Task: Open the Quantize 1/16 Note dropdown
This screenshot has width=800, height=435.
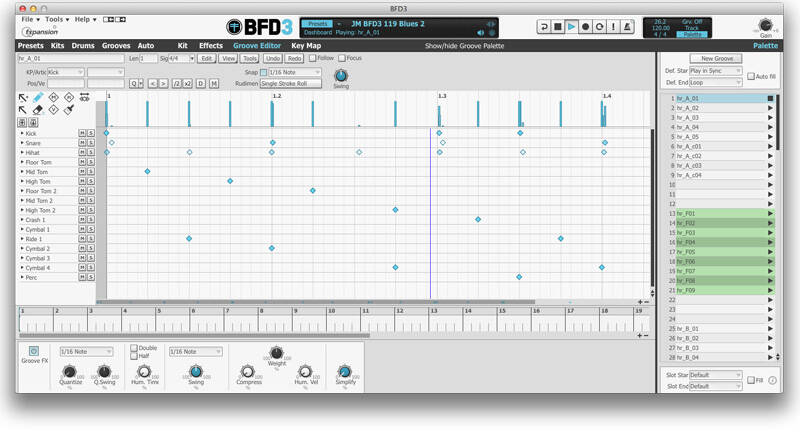Action: pos(86,352)
